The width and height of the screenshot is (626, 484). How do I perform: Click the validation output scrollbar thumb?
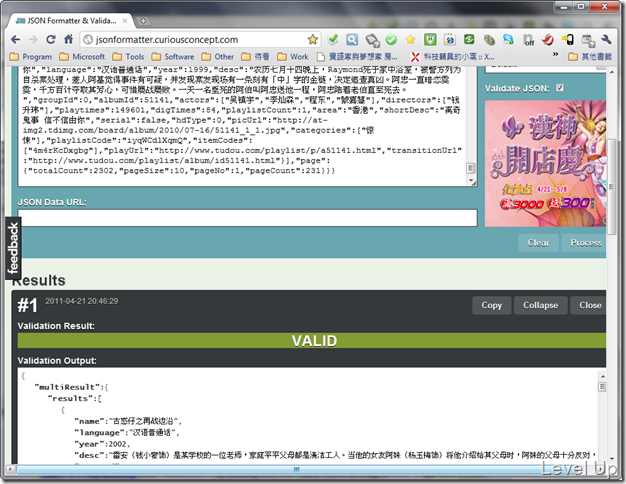tap(602, 387)
